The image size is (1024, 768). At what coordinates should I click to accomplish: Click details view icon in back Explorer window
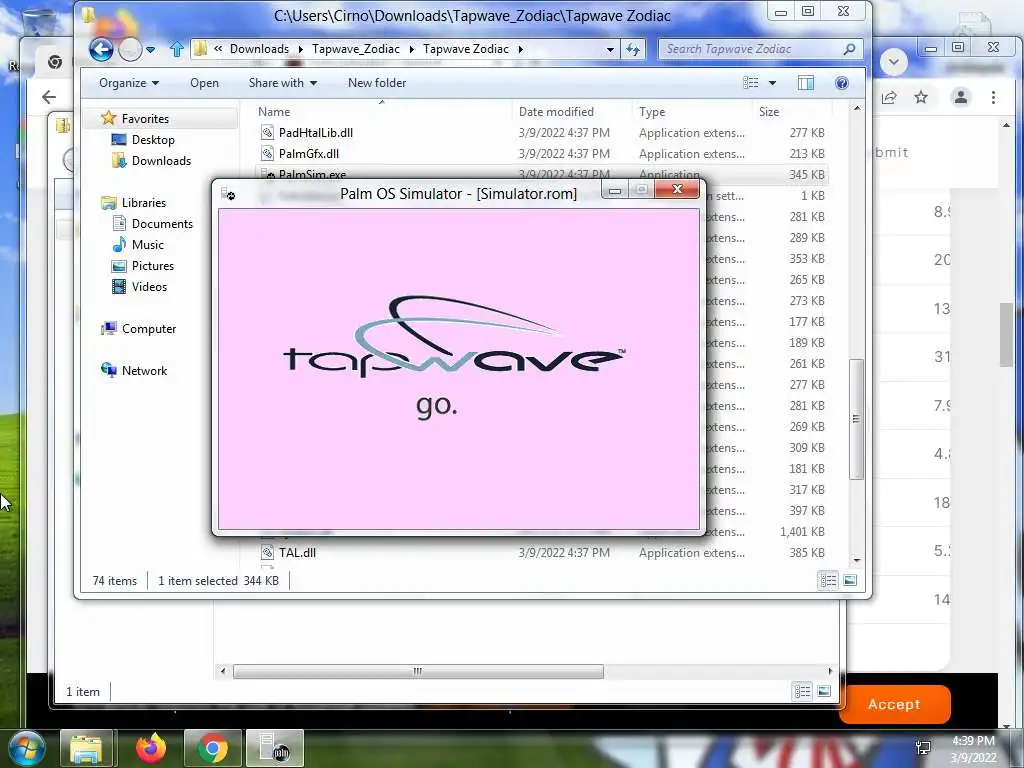click(803, 691)
